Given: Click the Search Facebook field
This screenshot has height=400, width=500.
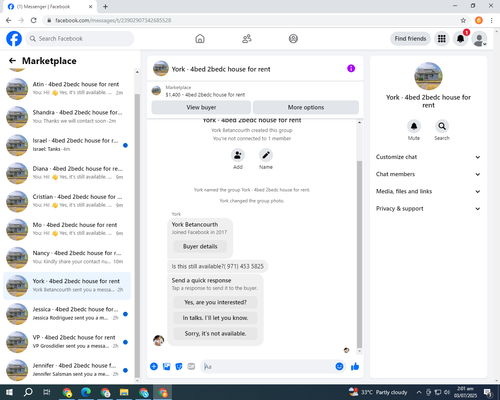Looking at the screenshot, I should (80, 39).
